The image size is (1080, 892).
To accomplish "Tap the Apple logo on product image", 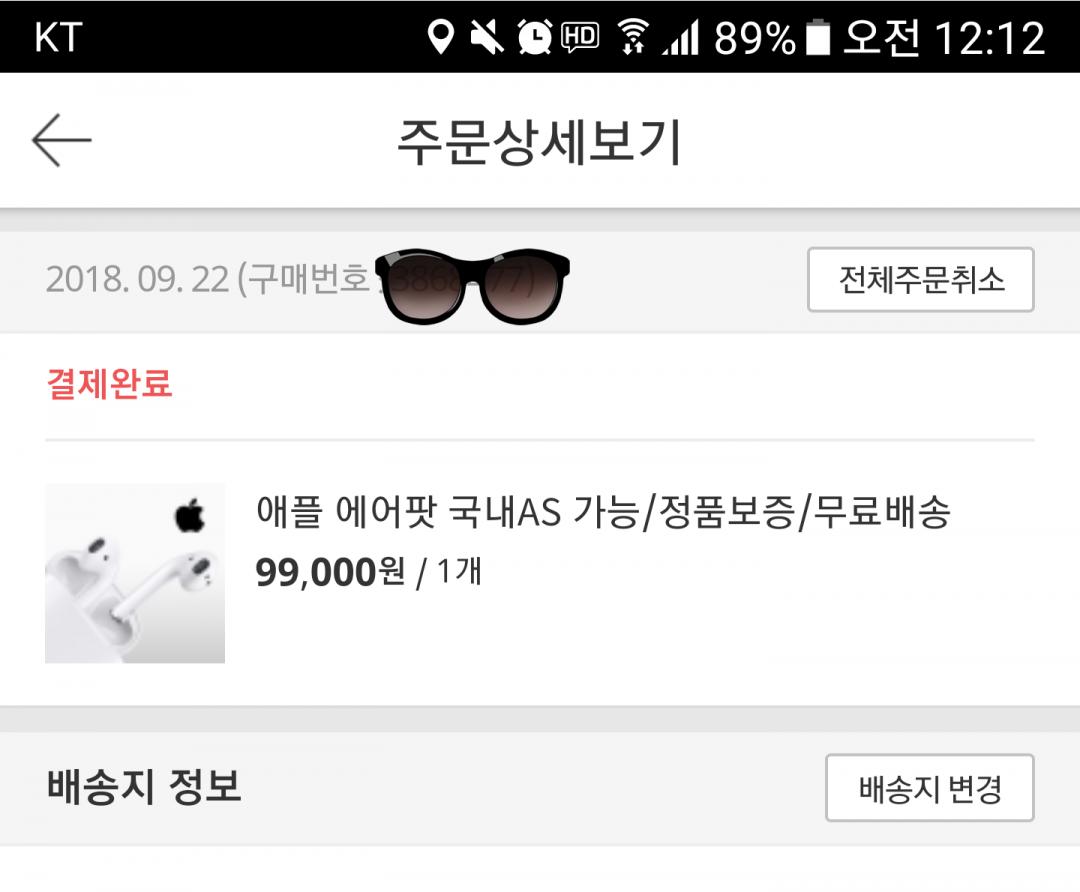I will coord(189,517).
